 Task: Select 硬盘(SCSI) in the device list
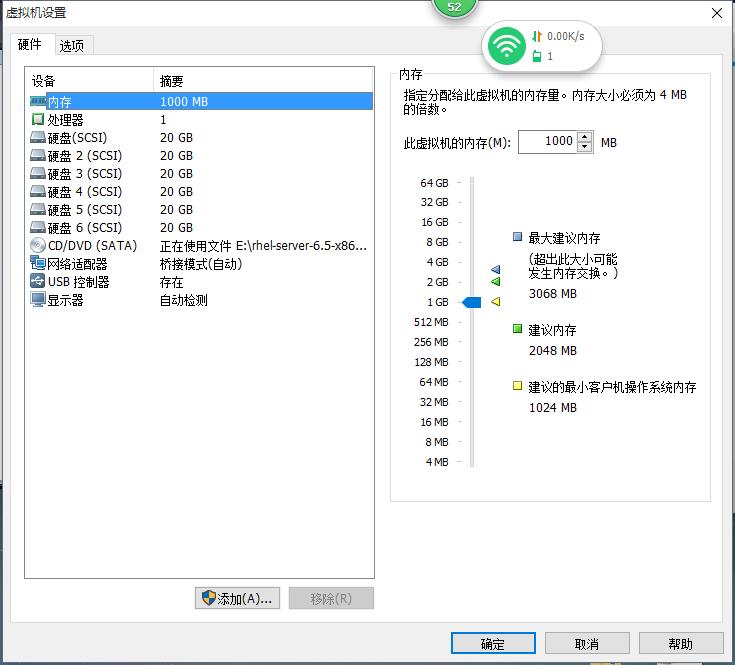(201, 137)
